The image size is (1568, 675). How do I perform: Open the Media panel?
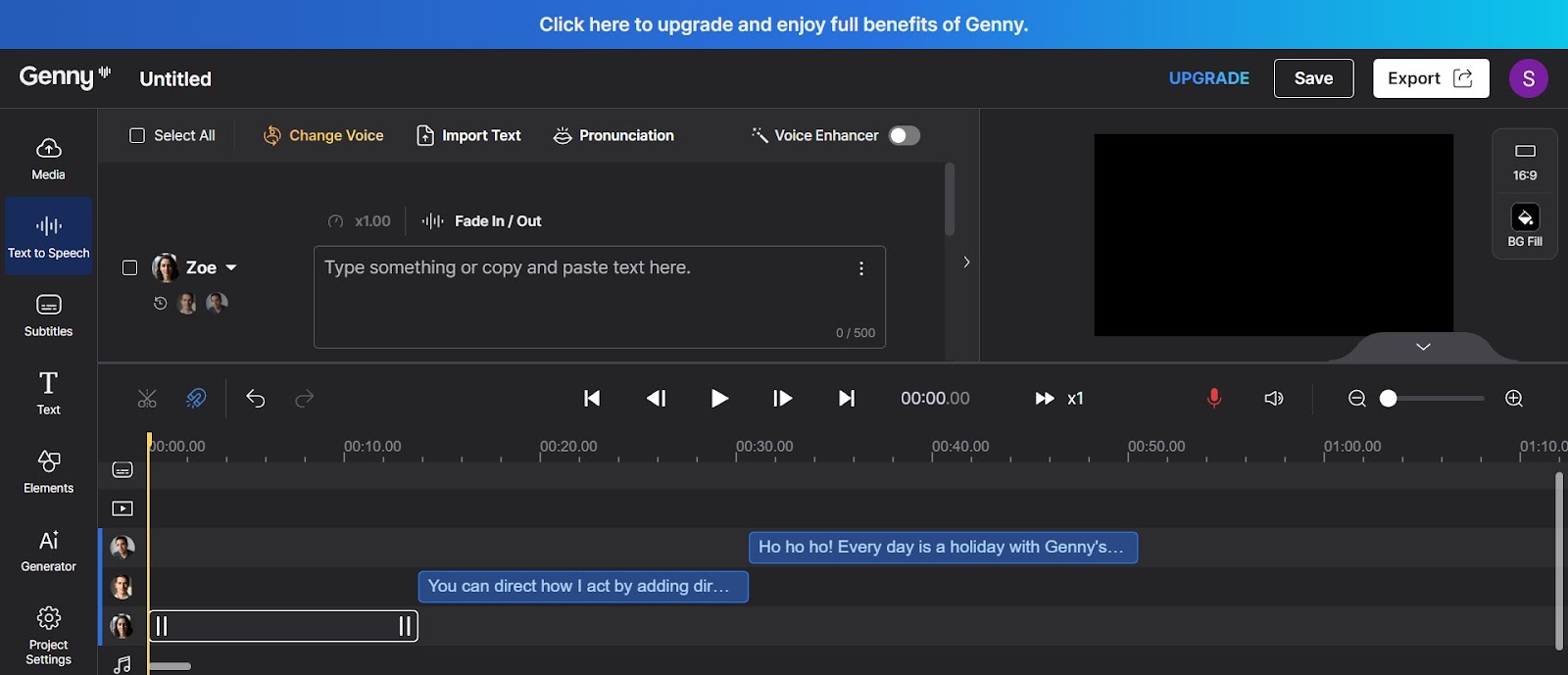tap(48, 159)
